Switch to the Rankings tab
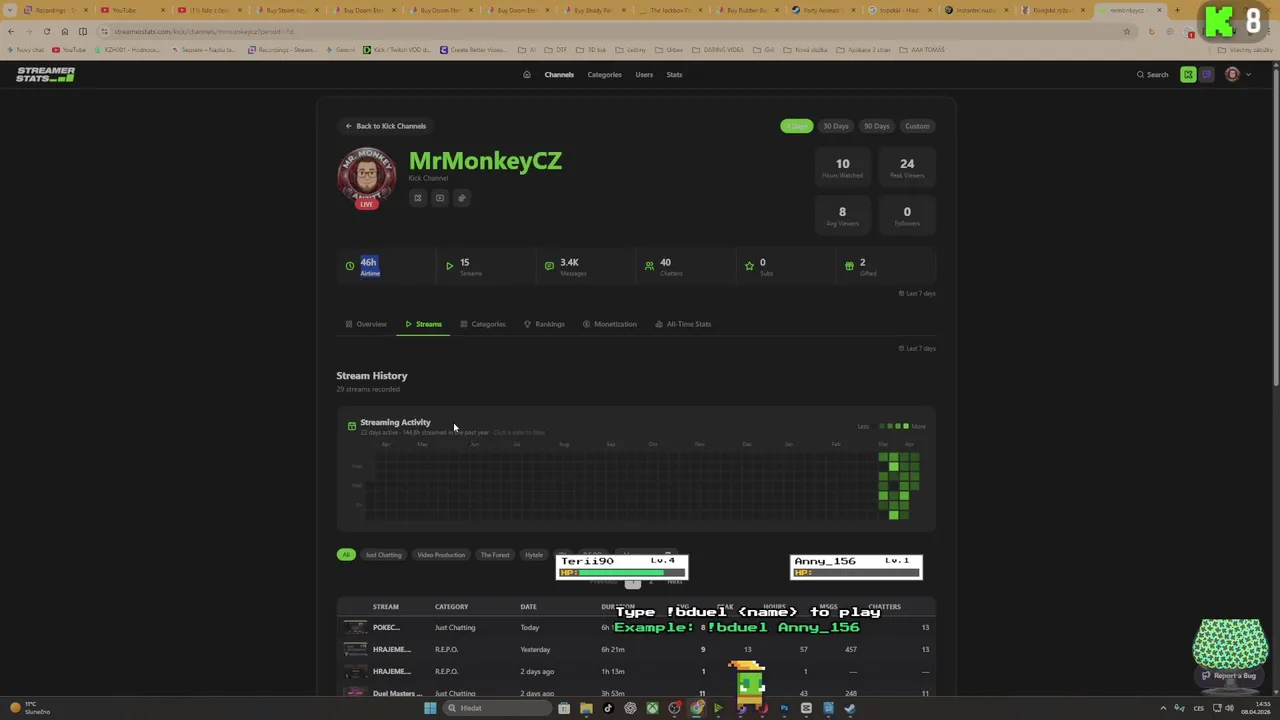The image size is (1280, 720). [x=544, y=324]
